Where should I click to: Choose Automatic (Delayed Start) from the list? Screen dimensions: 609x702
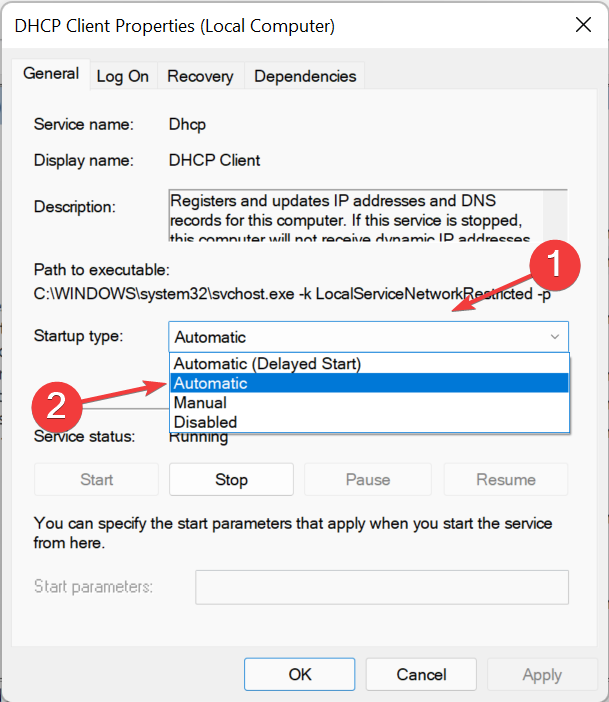click(267, 363)
